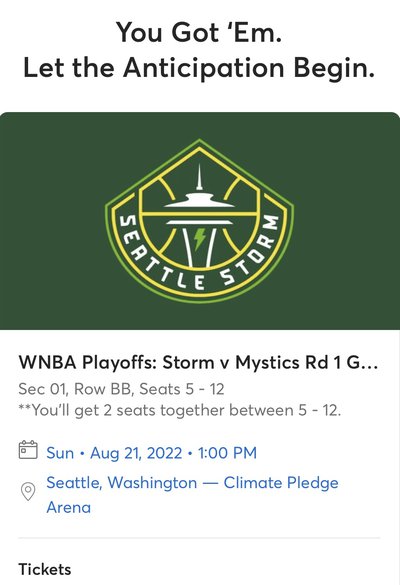Click the 1:00 PM time in date link
The height and width of the screenshot is (585, 400).
[227, 453]
